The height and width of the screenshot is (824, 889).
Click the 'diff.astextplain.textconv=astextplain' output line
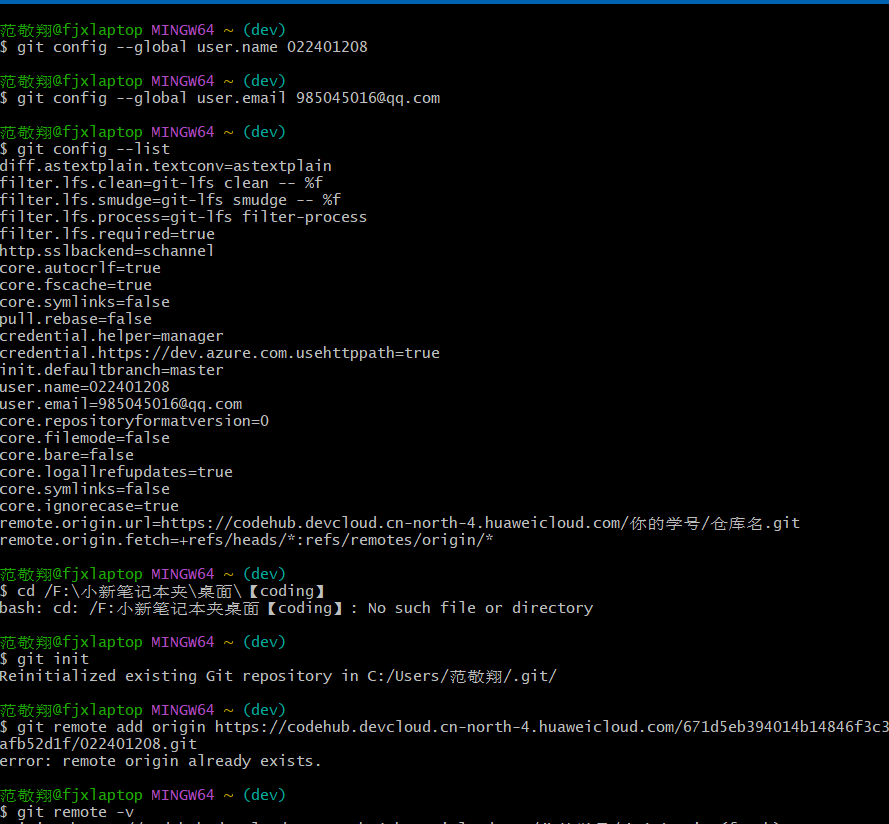click(166, 166)
